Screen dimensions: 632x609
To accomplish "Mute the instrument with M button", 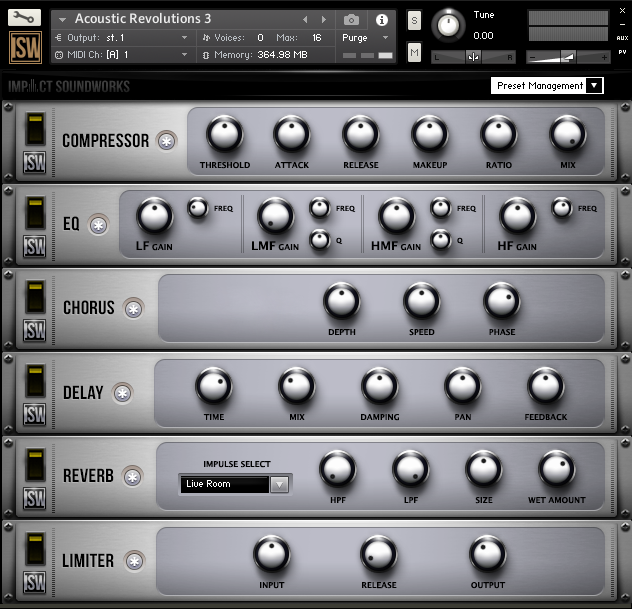I will (414, 52).
